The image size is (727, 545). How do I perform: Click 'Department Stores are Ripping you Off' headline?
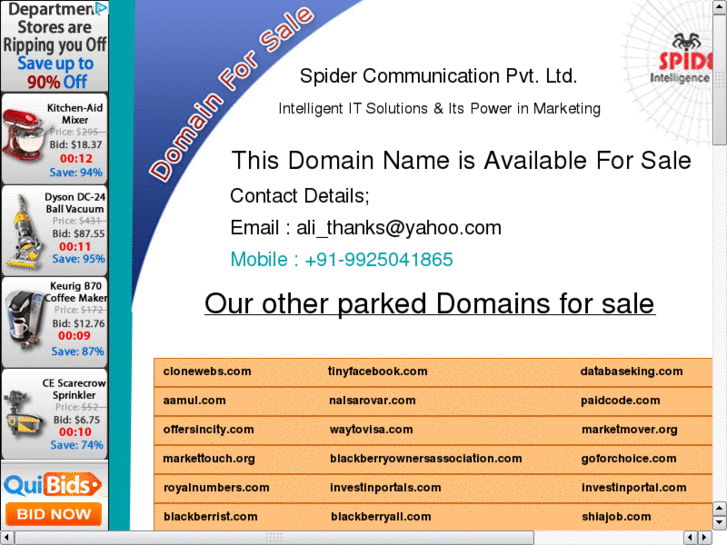click(x=55, y=27)
